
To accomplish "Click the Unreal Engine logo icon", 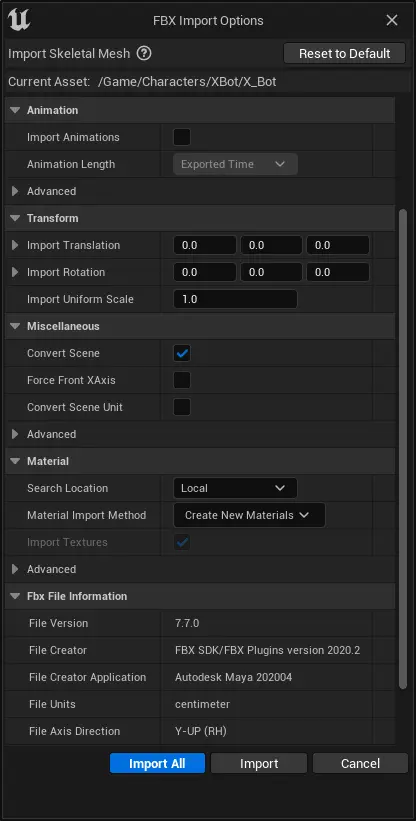I will [19, 20].
